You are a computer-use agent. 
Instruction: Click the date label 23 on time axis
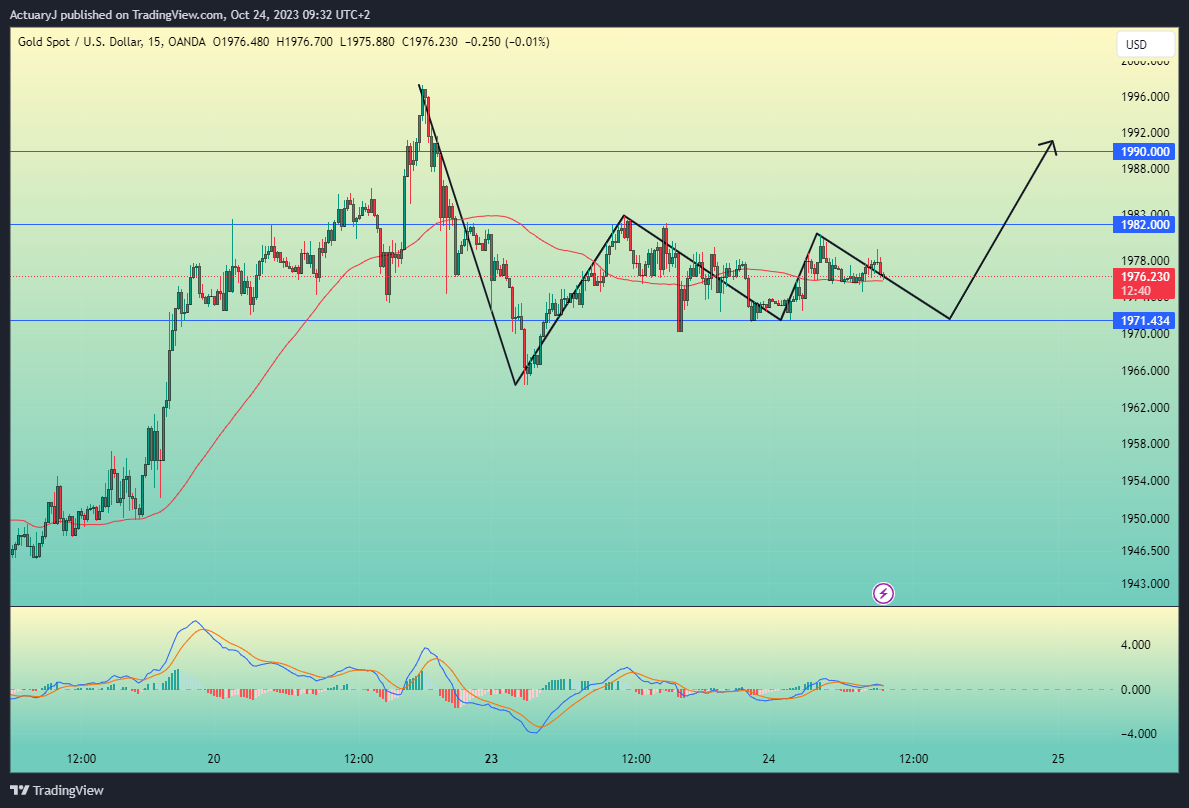[x=491, y=759]
